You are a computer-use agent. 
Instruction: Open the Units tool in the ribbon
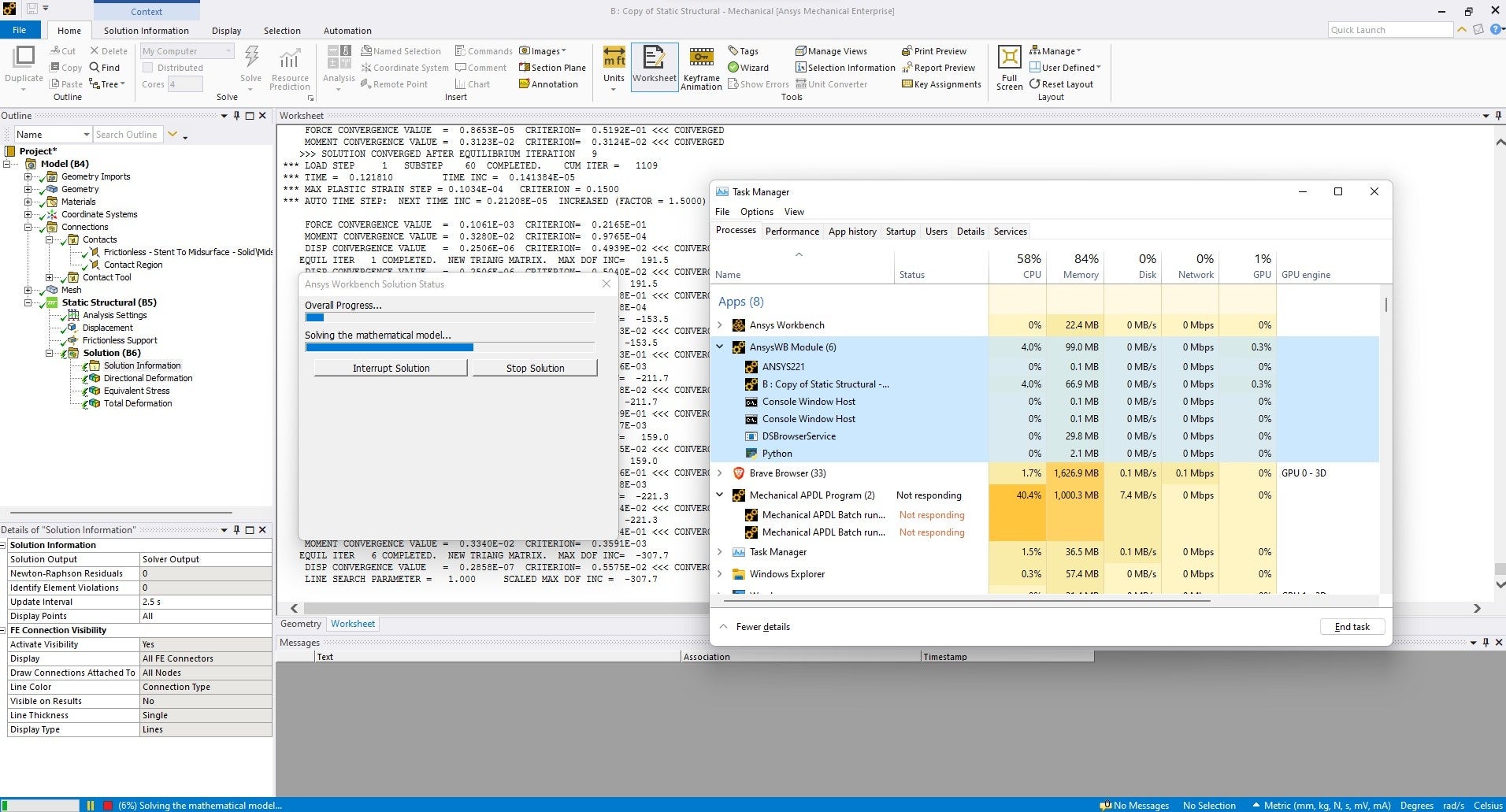click(x=614, y=65)
